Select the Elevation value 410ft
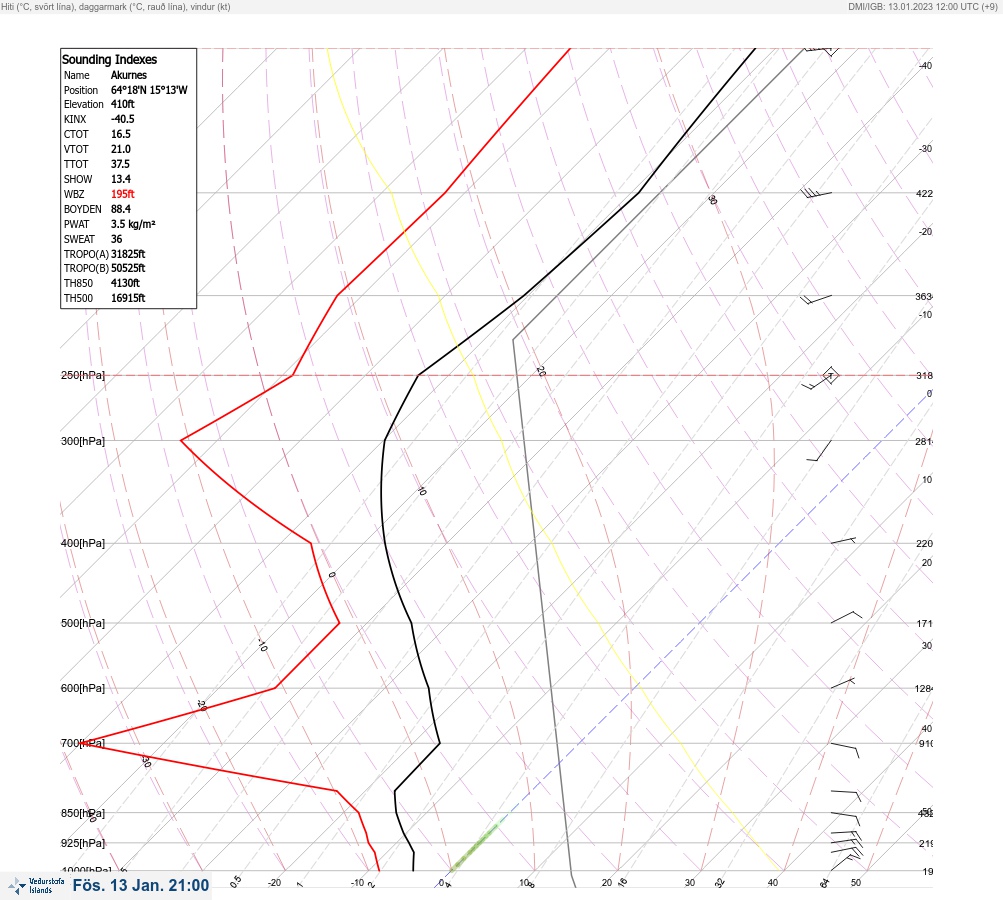The image size is (1003, 900). [x=123, y=104]
